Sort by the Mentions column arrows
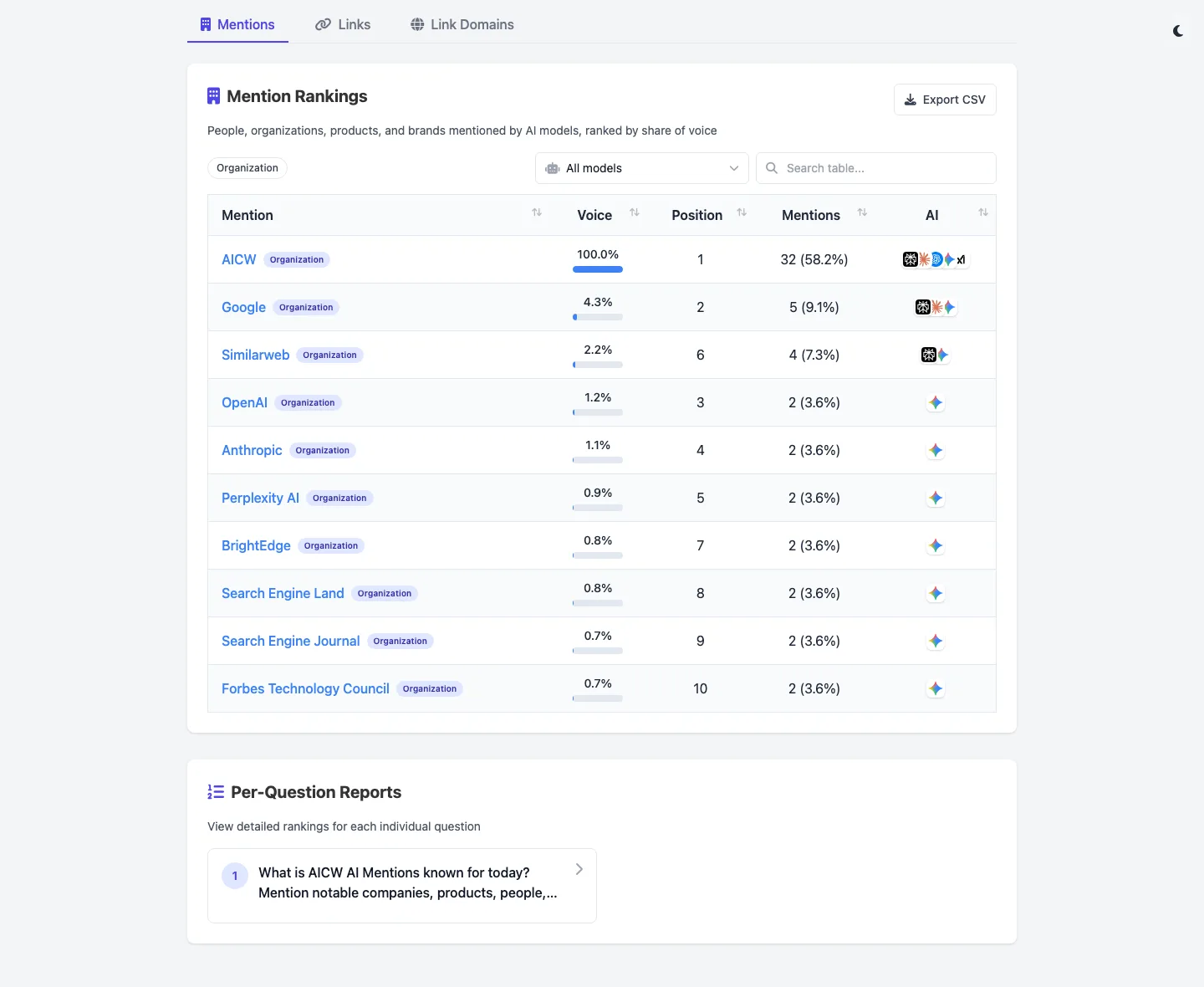 click(x=862, y=212)
